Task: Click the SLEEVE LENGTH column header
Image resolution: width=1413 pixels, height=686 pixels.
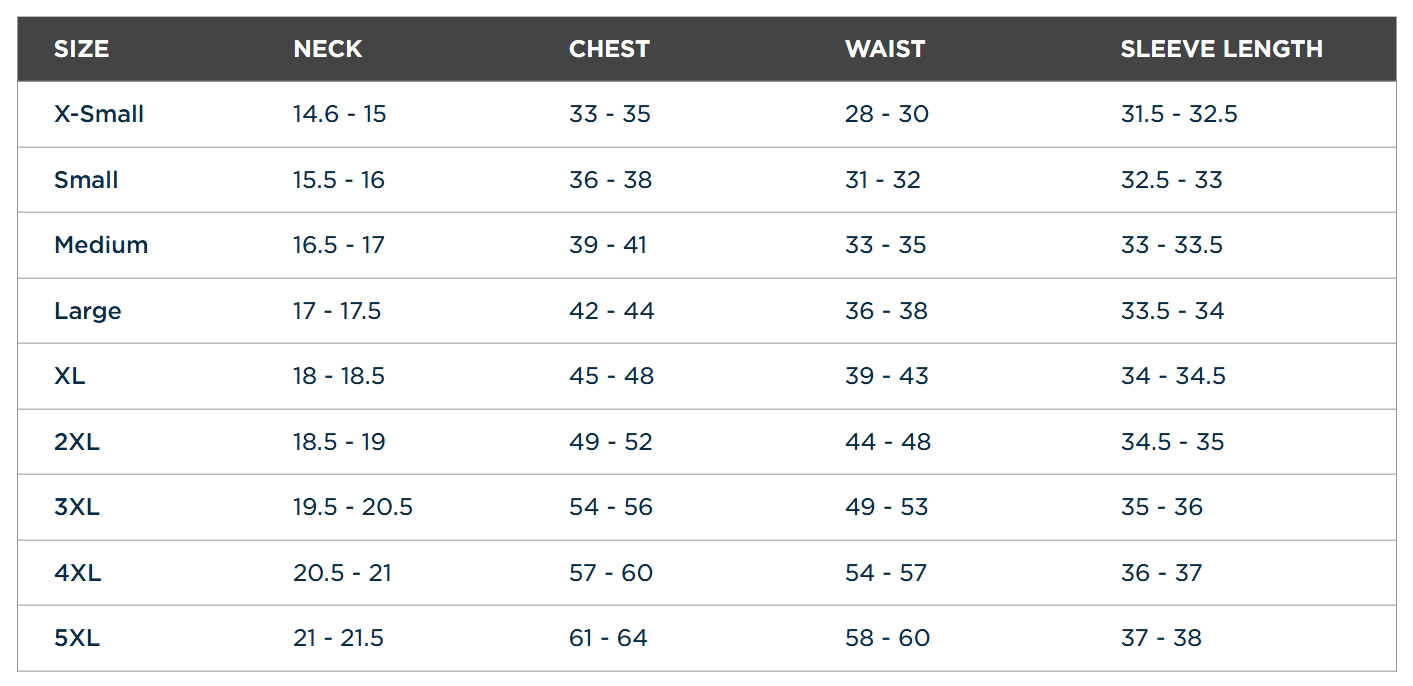Action: 1221,49
